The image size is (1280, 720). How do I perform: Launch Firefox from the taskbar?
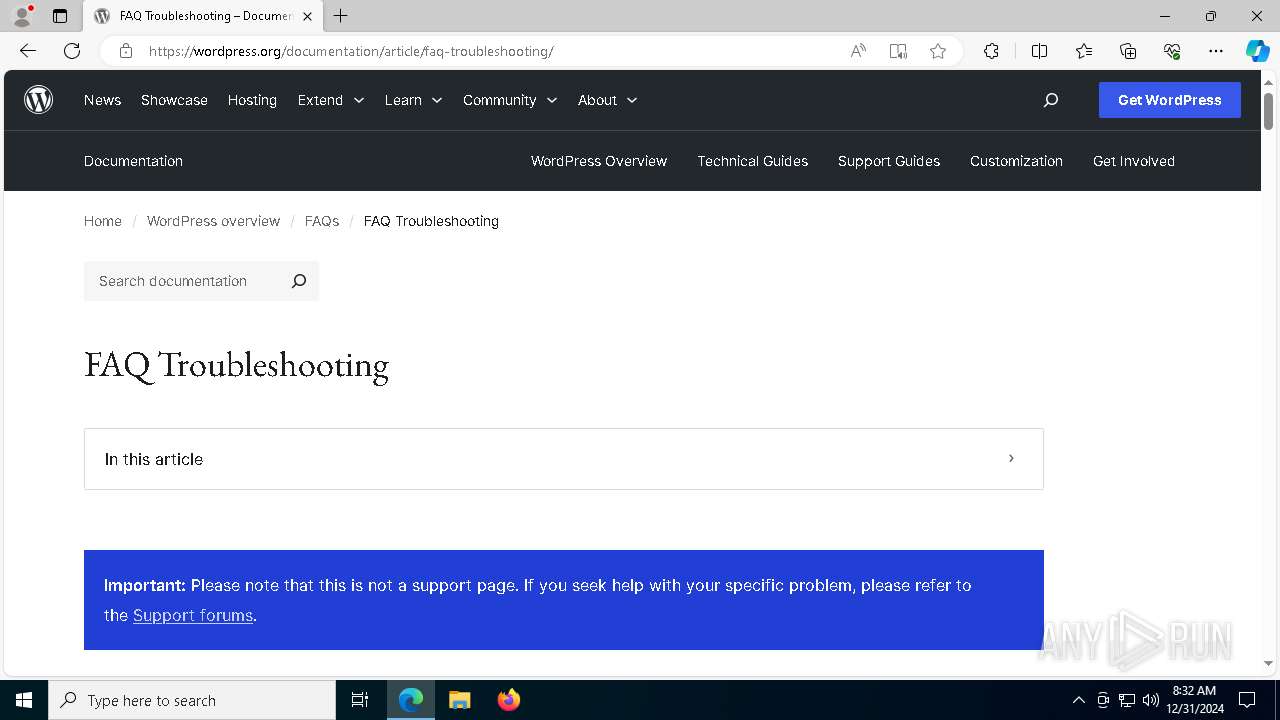[509, 700]
